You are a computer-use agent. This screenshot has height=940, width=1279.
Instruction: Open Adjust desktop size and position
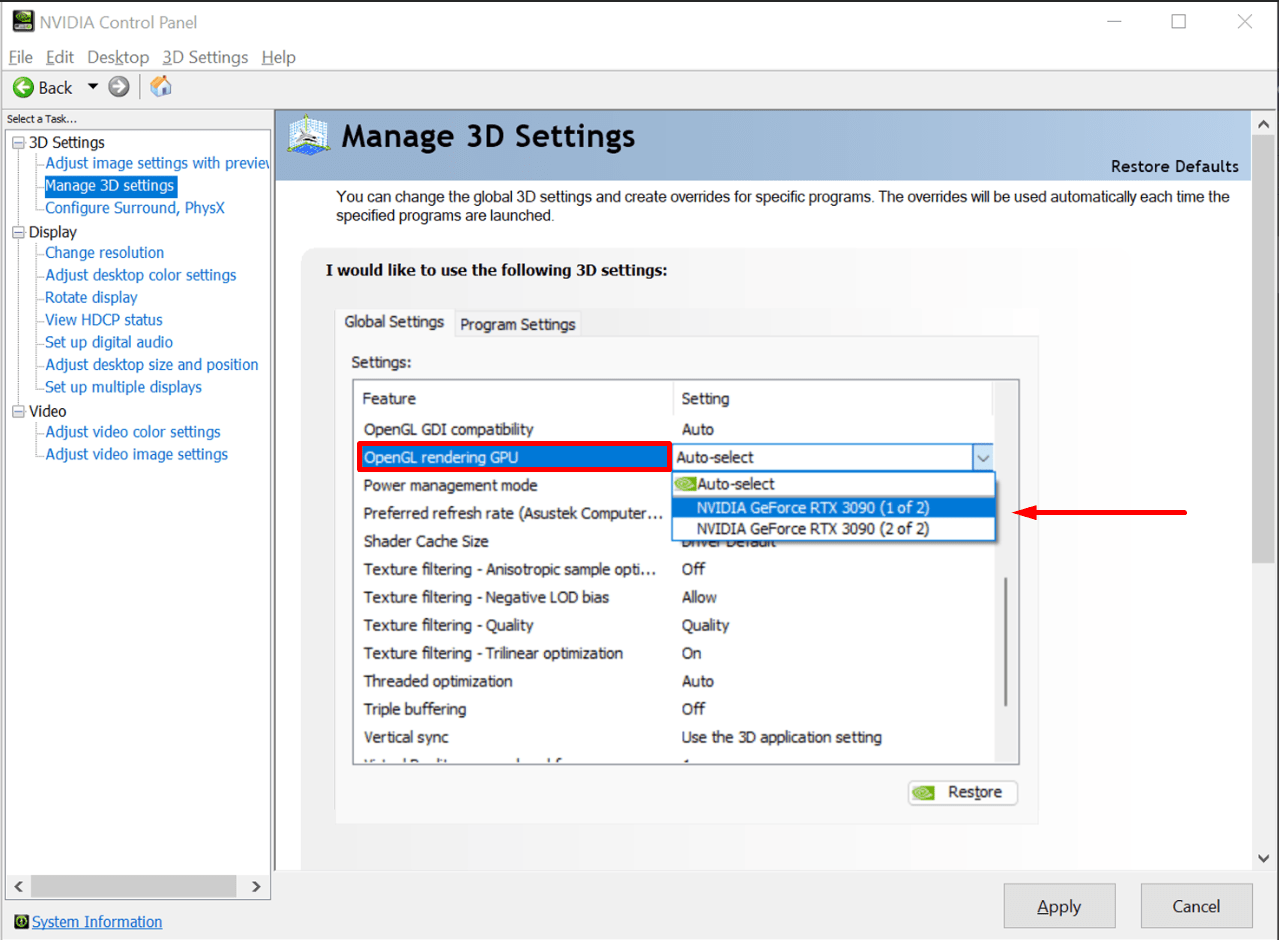tap(152, 365)
